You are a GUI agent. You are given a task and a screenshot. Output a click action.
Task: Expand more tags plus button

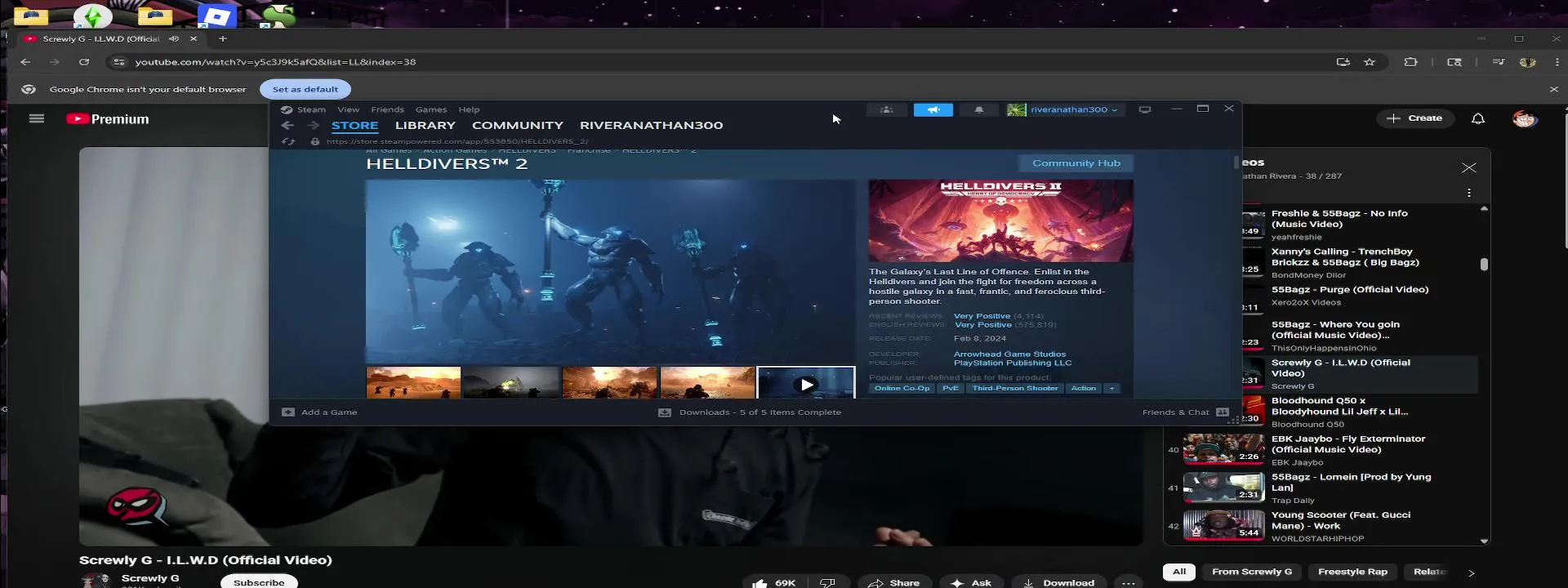[x=1111, y=388]
